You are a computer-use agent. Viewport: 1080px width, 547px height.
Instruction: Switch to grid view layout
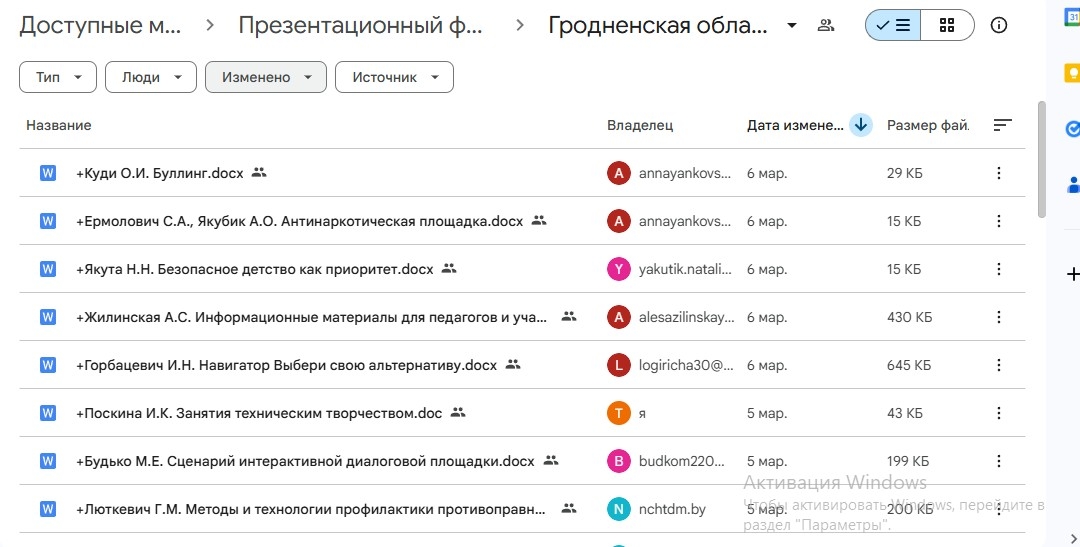[946, 26]
